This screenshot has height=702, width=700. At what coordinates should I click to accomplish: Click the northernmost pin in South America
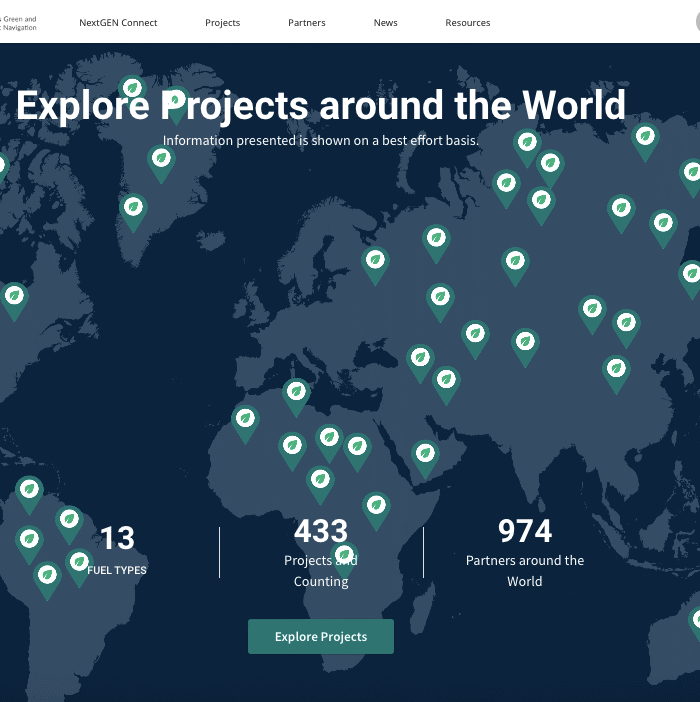(30, 491)
